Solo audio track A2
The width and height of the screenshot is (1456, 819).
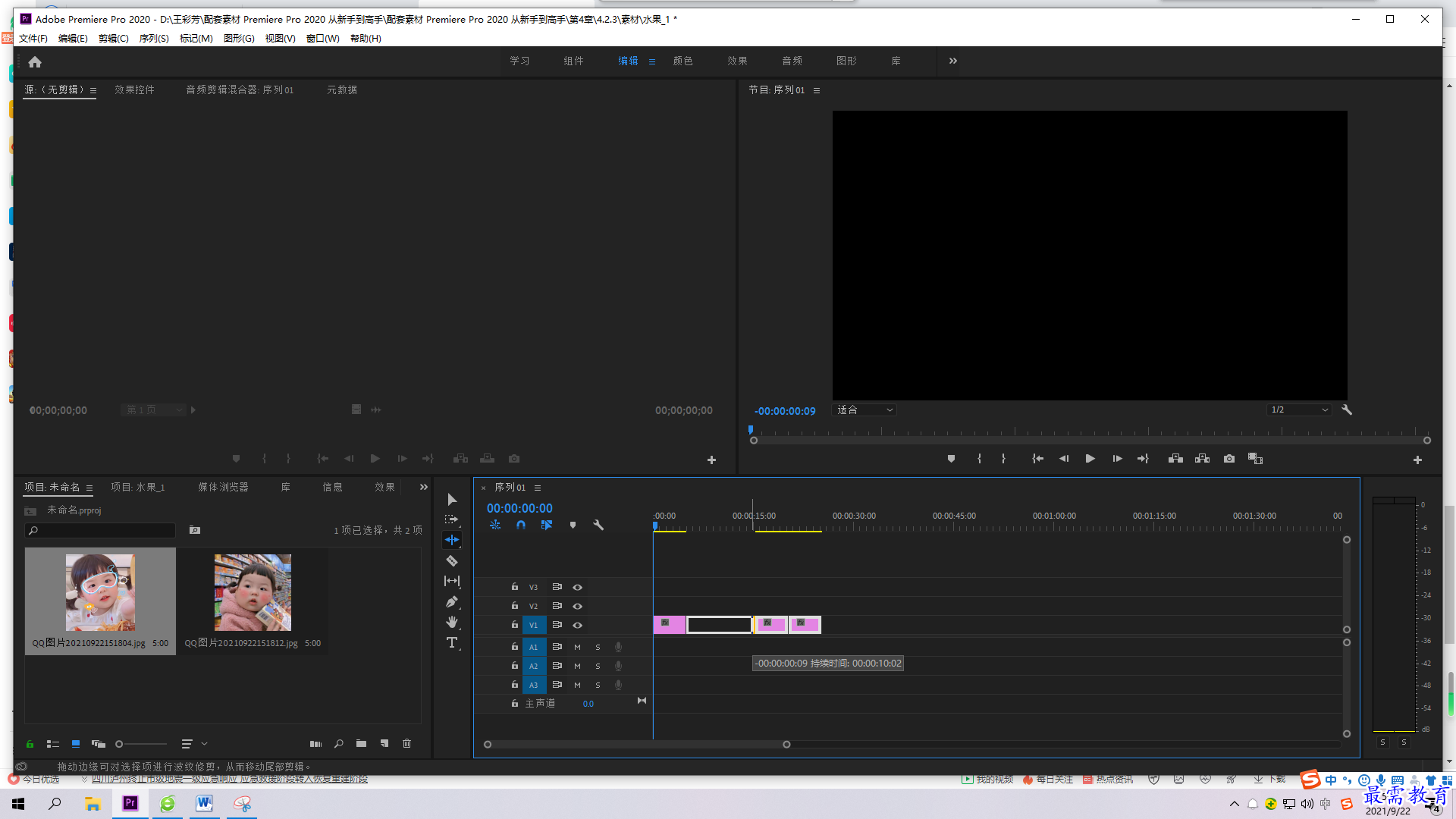tap(598, 667)
